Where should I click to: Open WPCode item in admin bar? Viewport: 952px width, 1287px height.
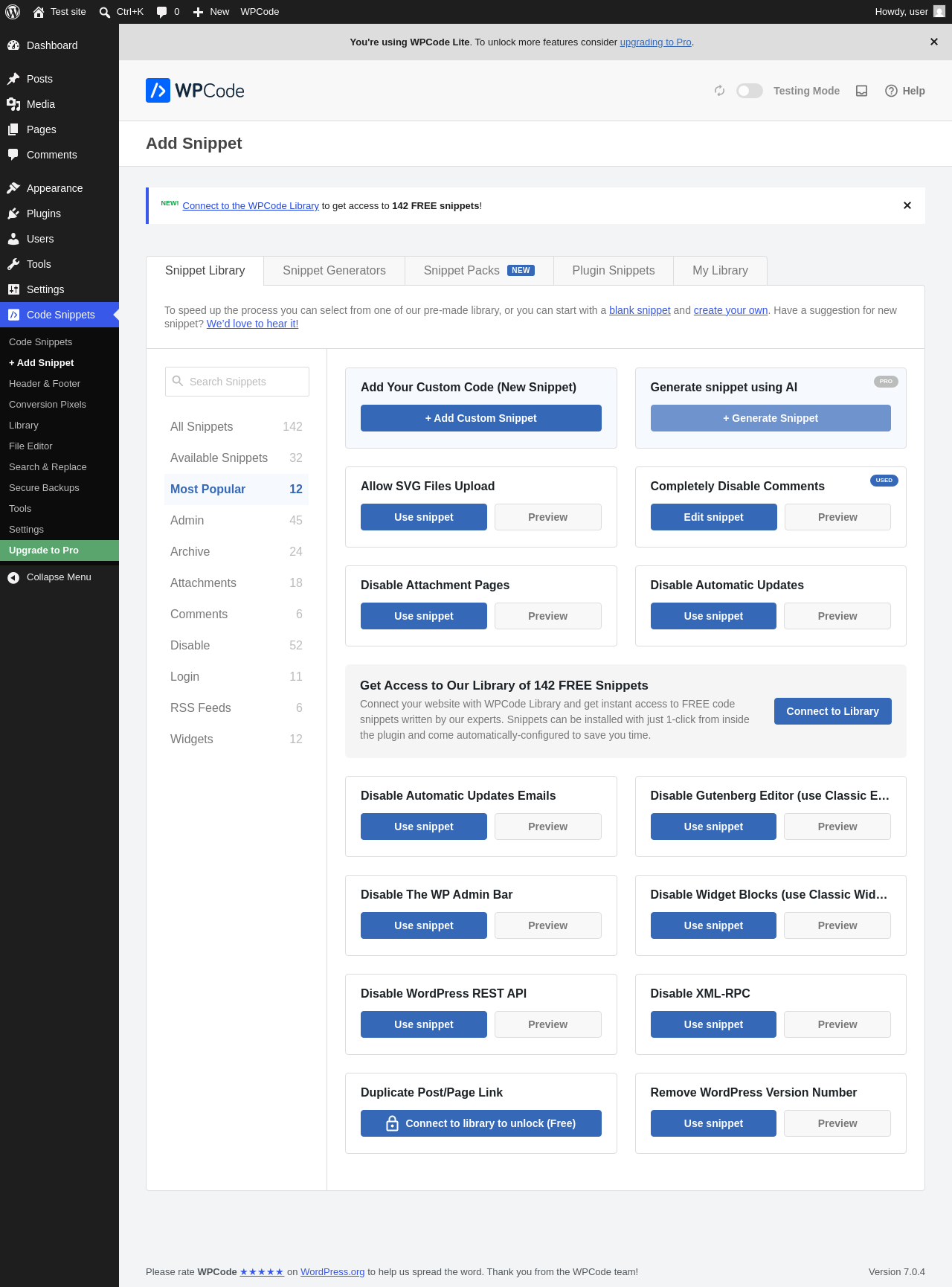point(260,12)
